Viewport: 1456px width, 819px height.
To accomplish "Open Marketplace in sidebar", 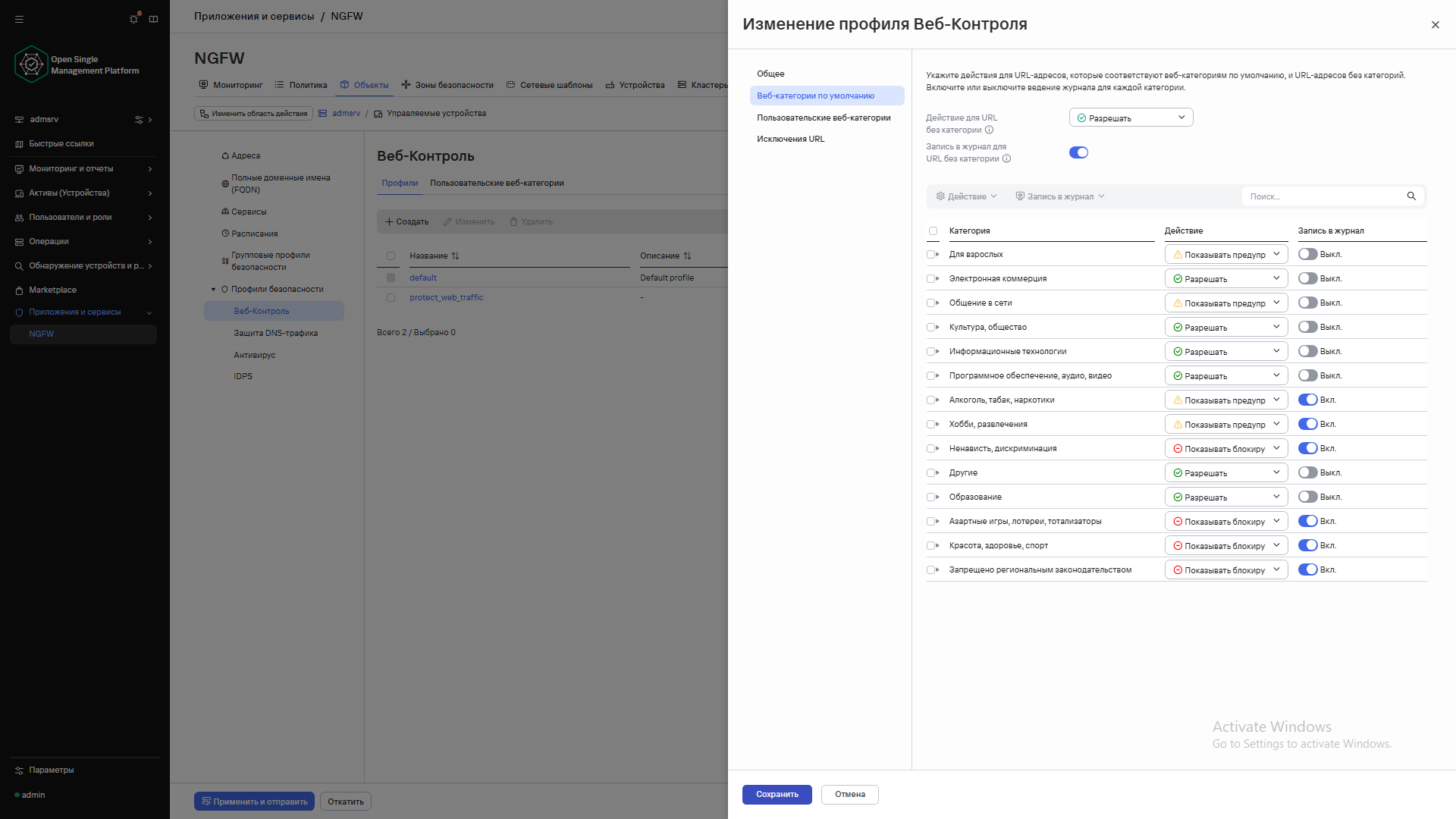I will click(52, 290).
